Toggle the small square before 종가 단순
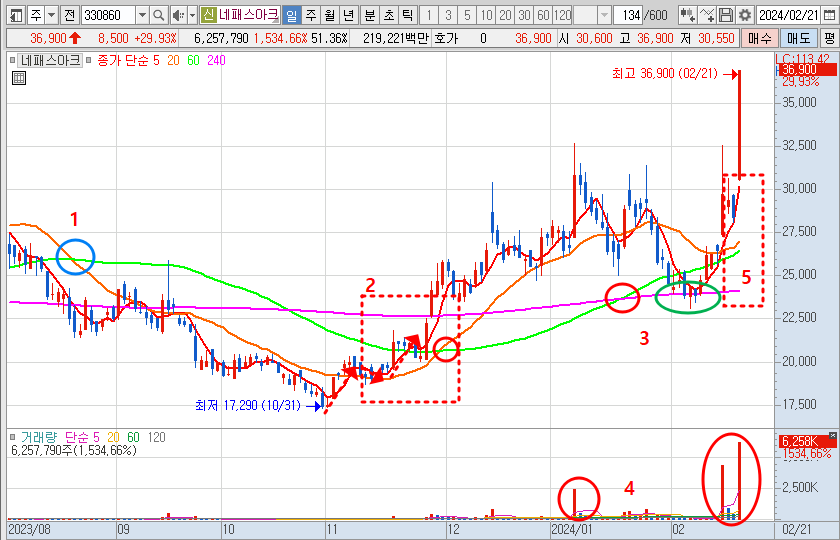 point(89,61)
